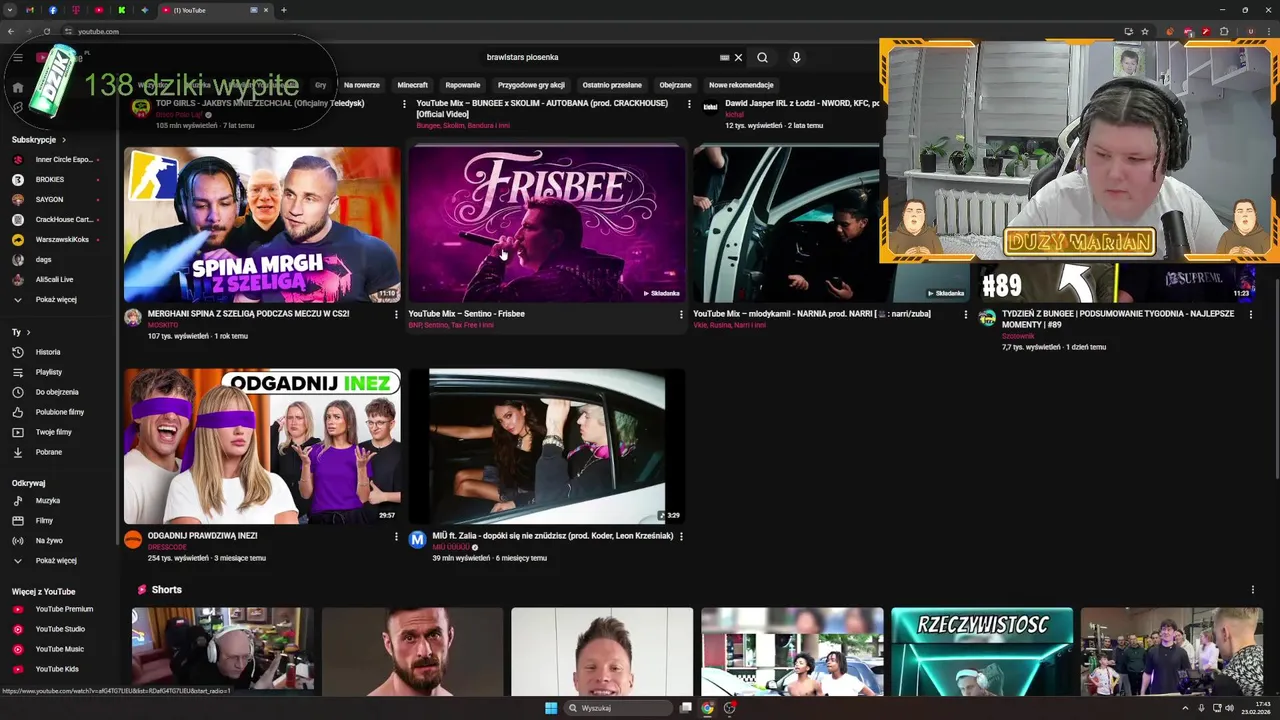The width and height of the screenshot is (1280, 720).
Task: Select the Nowe rekomendacje chip
Action: [741, 85]
